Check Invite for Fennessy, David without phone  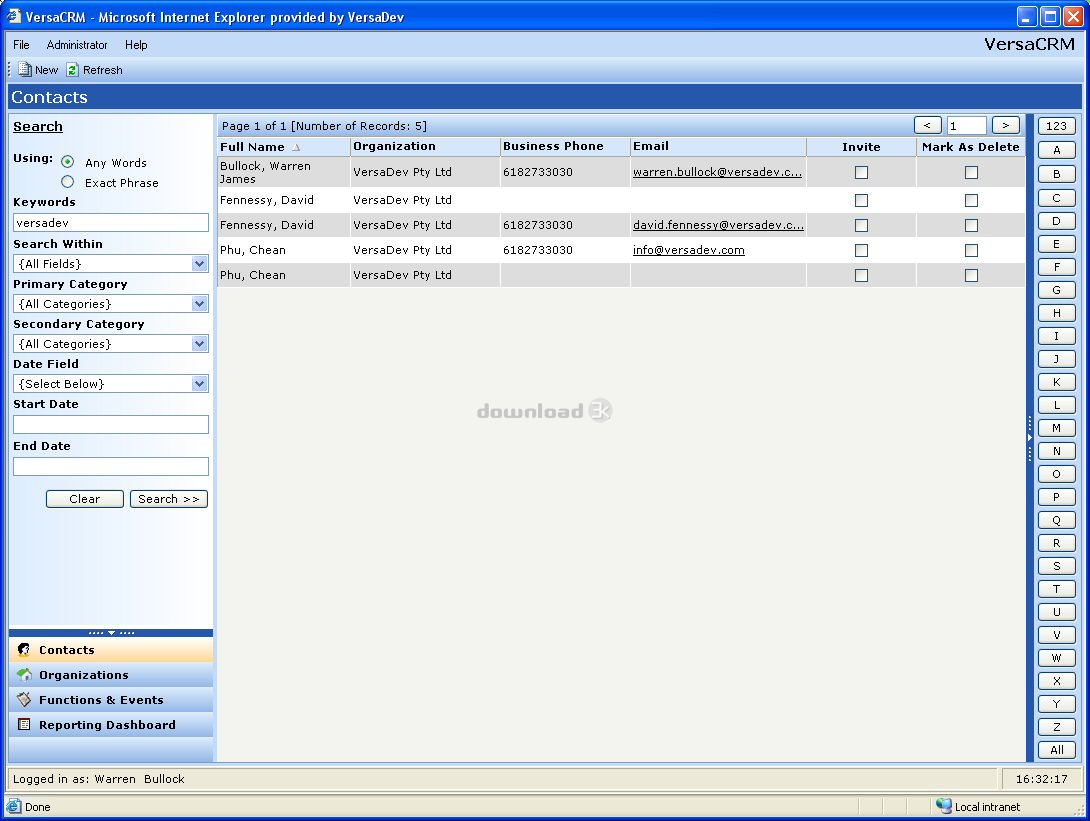[x=861, y=200]
